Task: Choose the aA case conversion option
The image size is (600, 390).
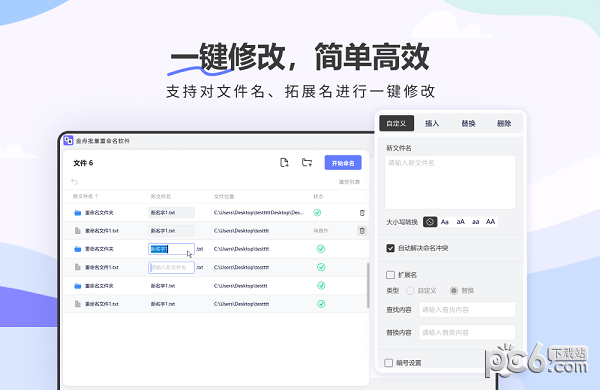Action: (x=460, y=222)
